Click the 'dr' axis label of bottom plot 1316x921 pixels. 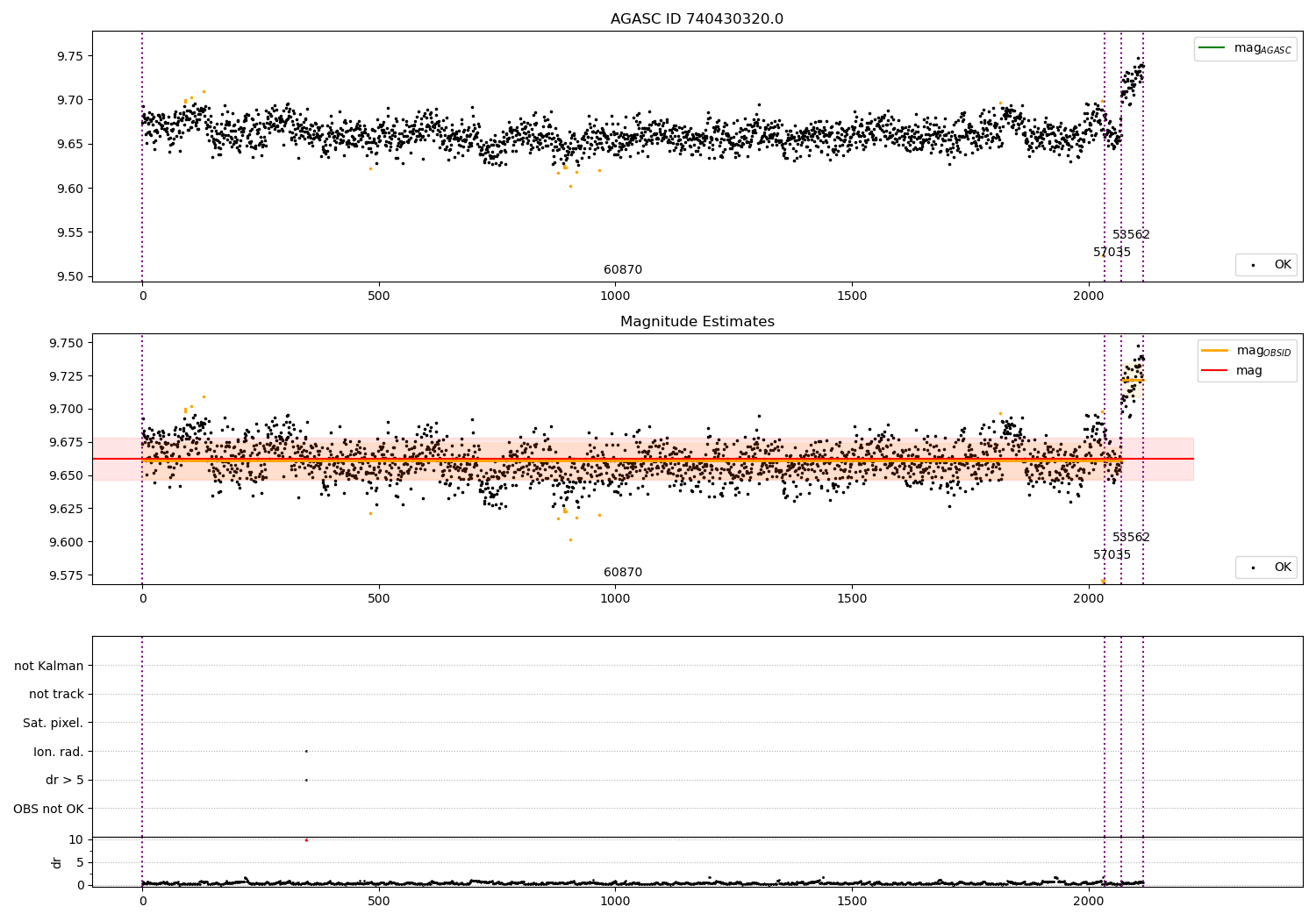pos(57,862)
